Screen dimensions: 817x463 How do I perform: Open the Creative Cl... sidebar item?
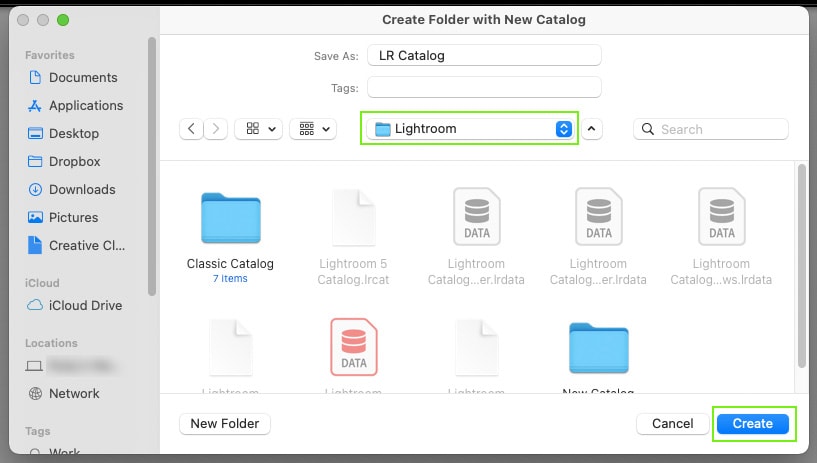(76, 245)
